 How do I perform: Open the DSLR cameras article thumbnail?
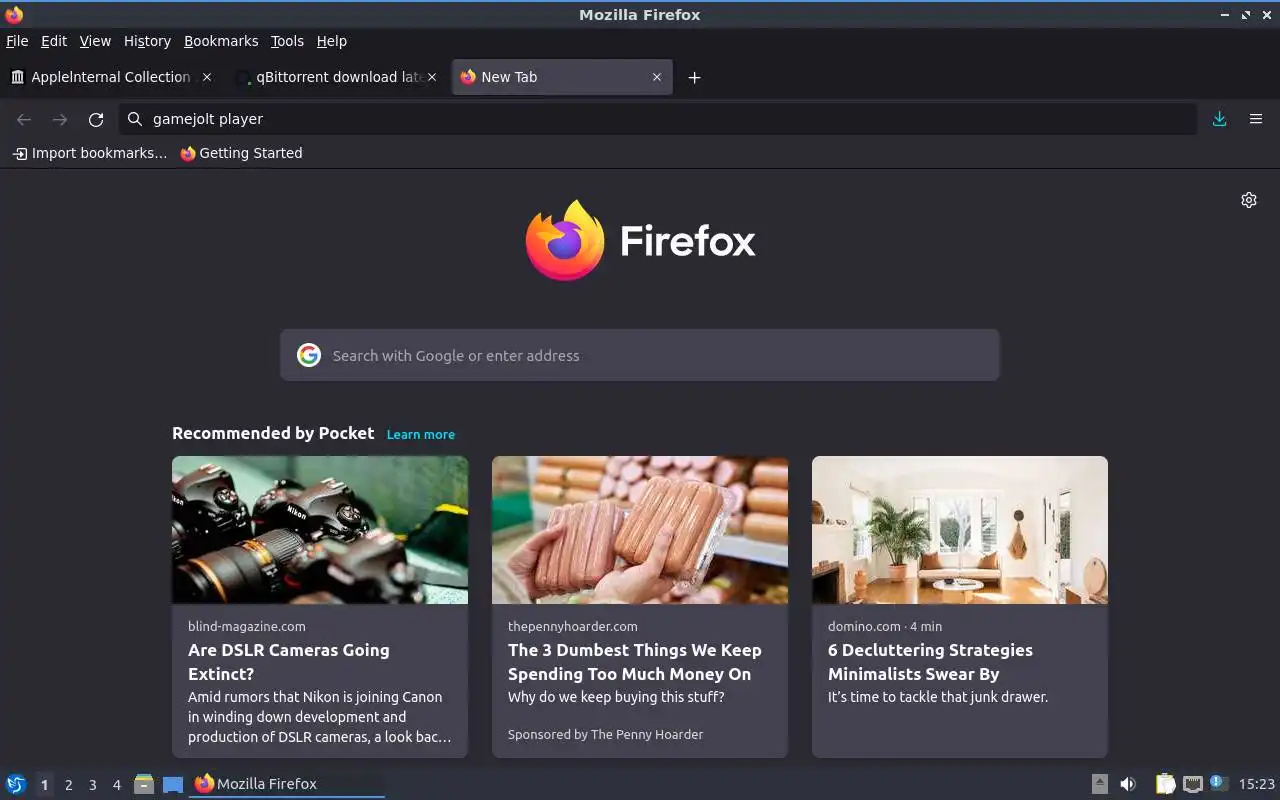coord(320,530)
